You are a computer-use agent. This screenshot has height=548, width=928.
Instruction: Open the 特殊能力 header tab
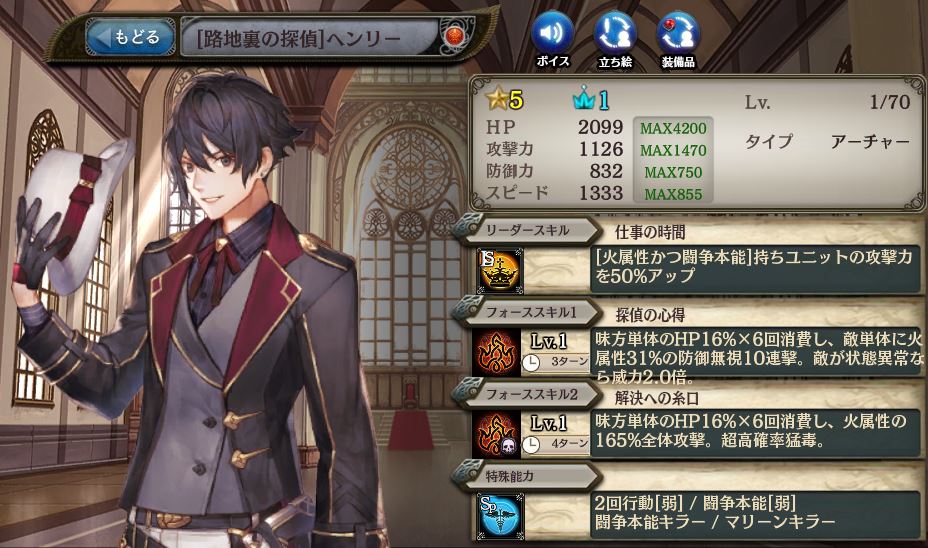point(527,476)
